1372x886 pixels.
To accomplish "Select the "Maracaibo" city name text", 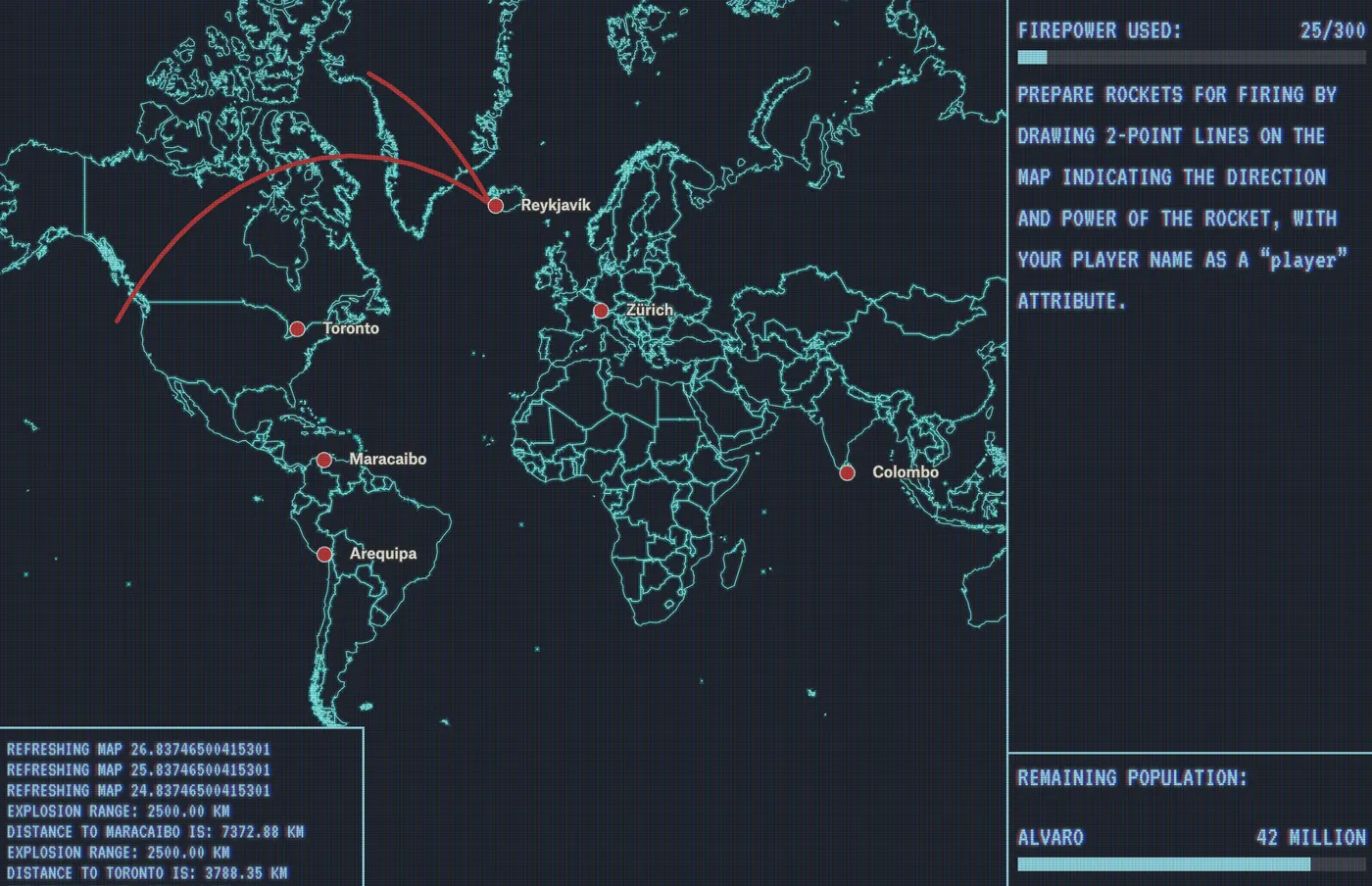I will 388,459.
